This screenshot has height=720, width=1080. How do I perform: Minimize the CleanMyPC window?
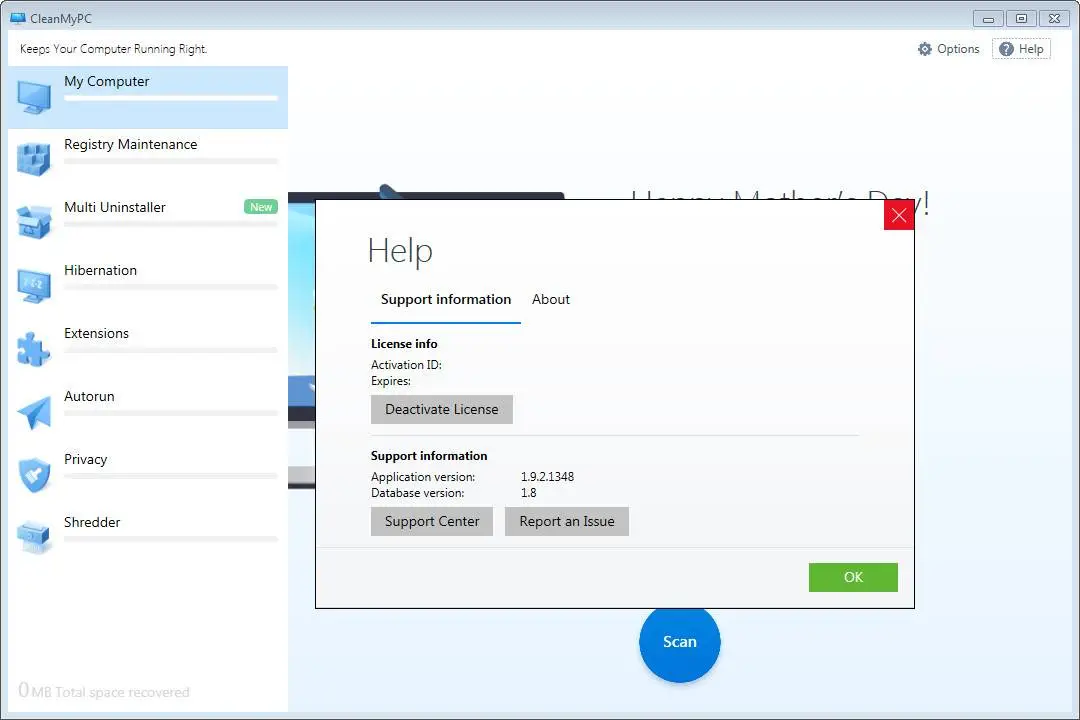click(x=988, y=19)
